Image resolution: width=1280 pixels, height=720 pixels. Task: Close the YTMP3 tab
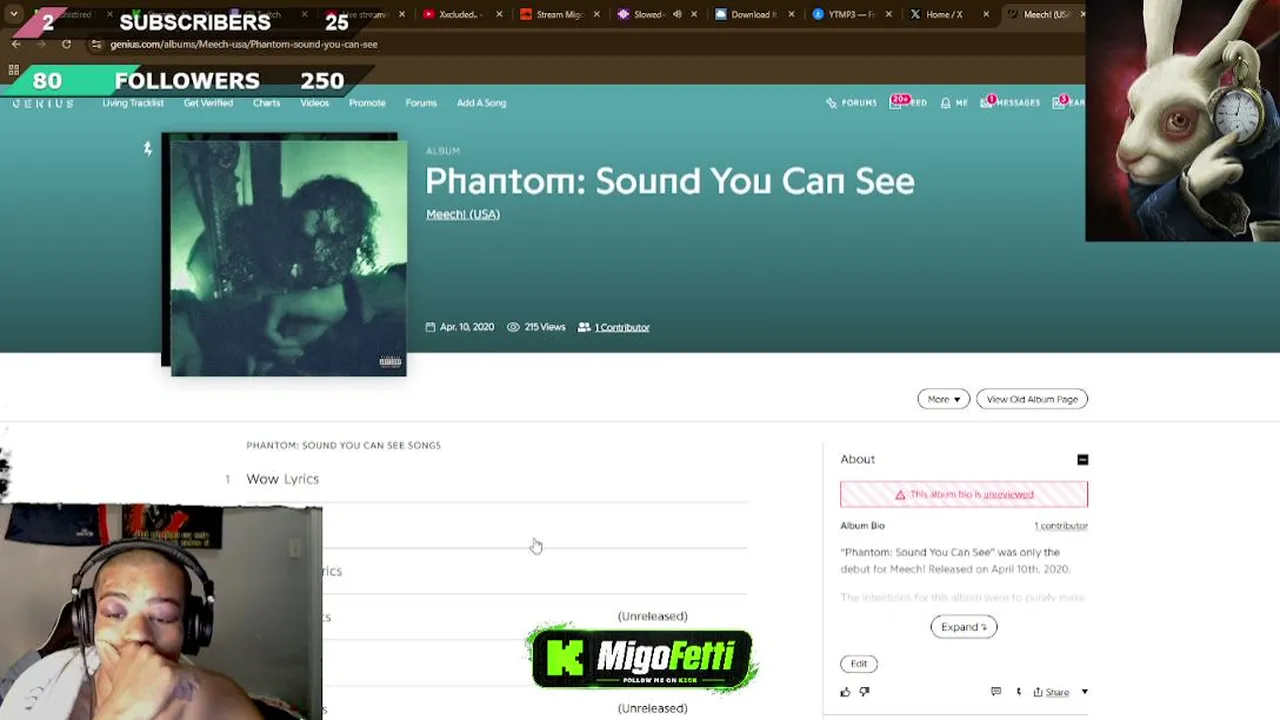[x=888, y=15]
